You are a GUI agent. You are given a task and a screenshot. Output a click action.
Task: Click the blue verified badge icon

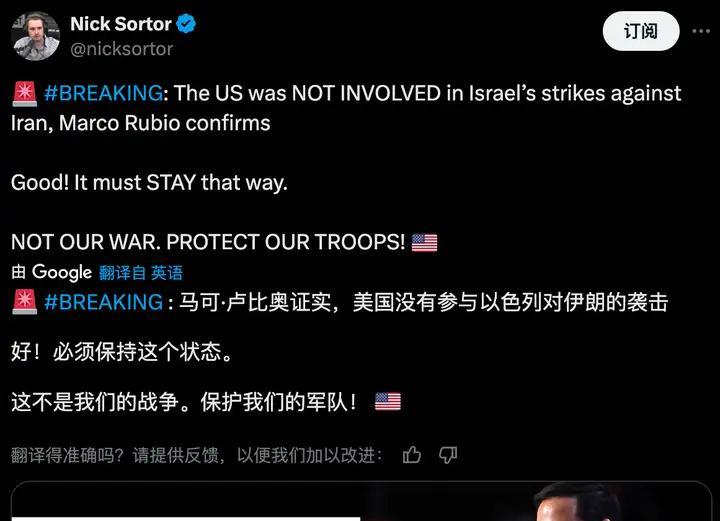[x=186, y=24]
